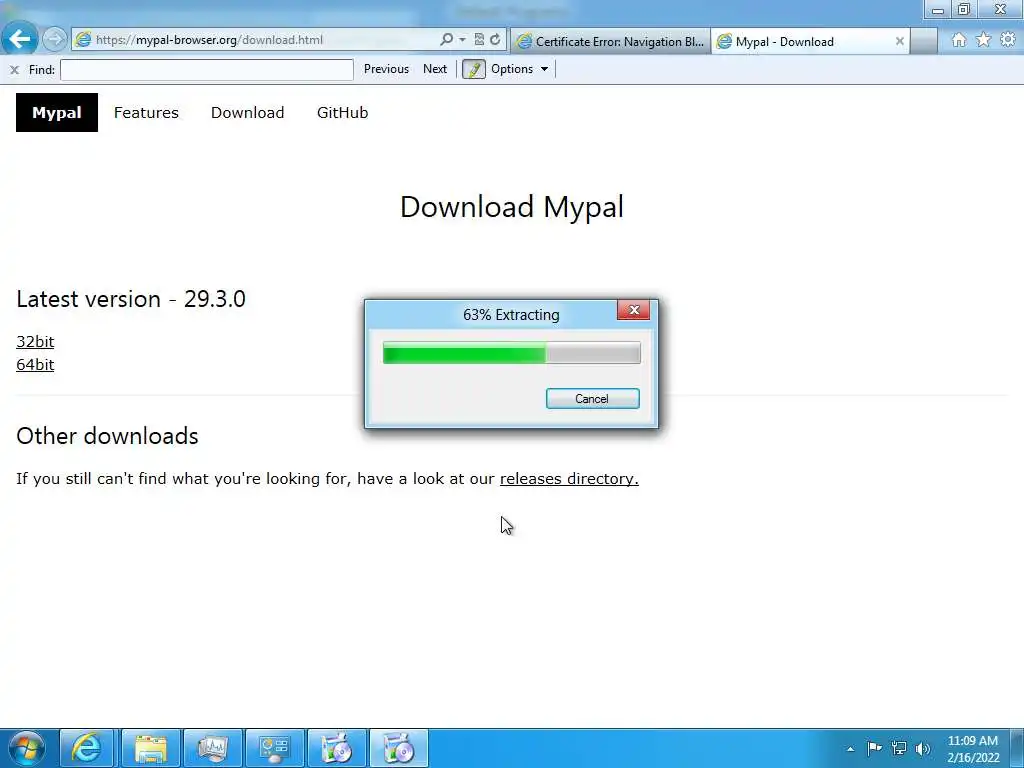Open Find bar Options dropdown
This screenshot has width=1024, height=768.
coord(520,69)
